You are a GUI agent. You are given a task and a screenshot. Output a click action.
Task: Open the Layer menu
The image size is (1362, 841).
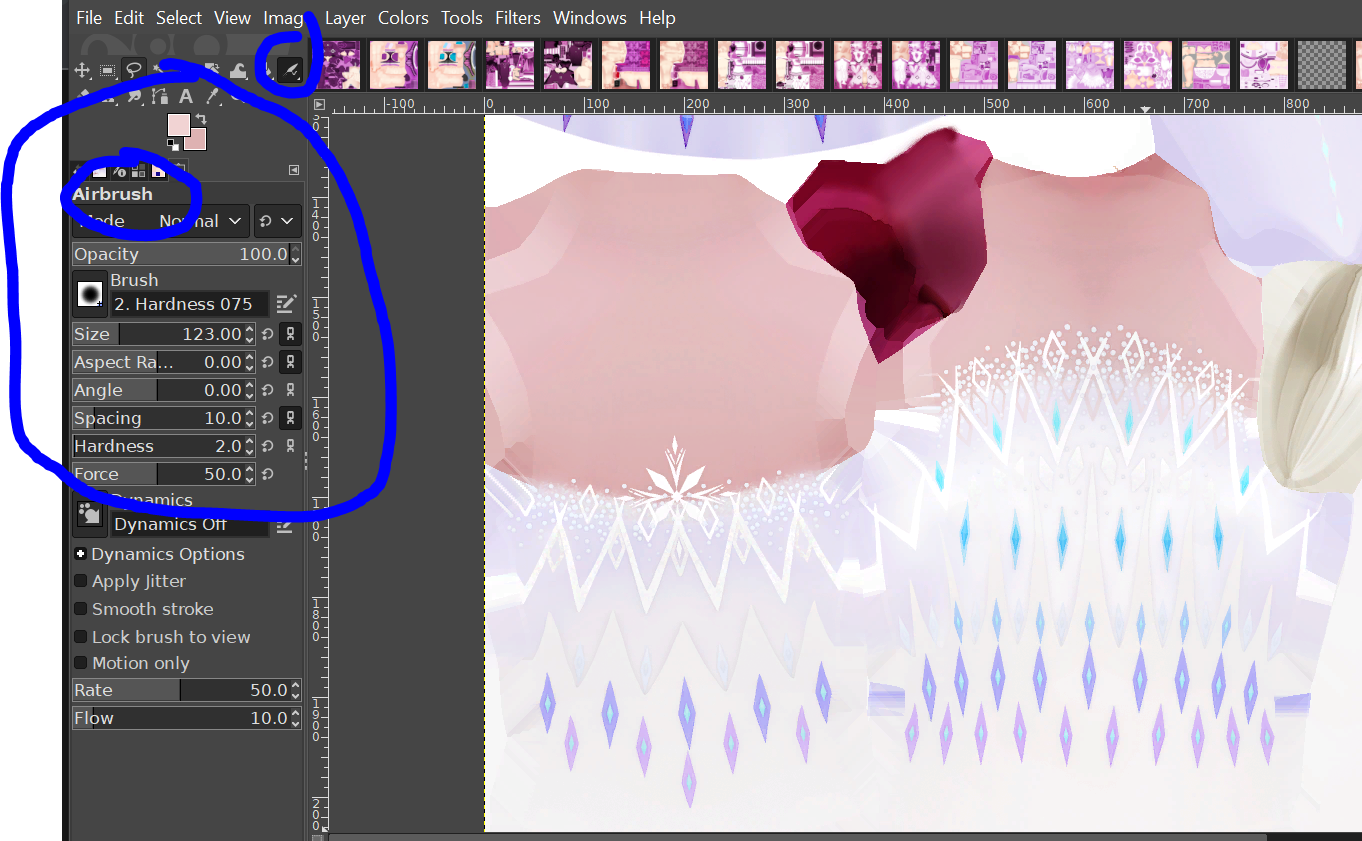(x=345, y=18)
